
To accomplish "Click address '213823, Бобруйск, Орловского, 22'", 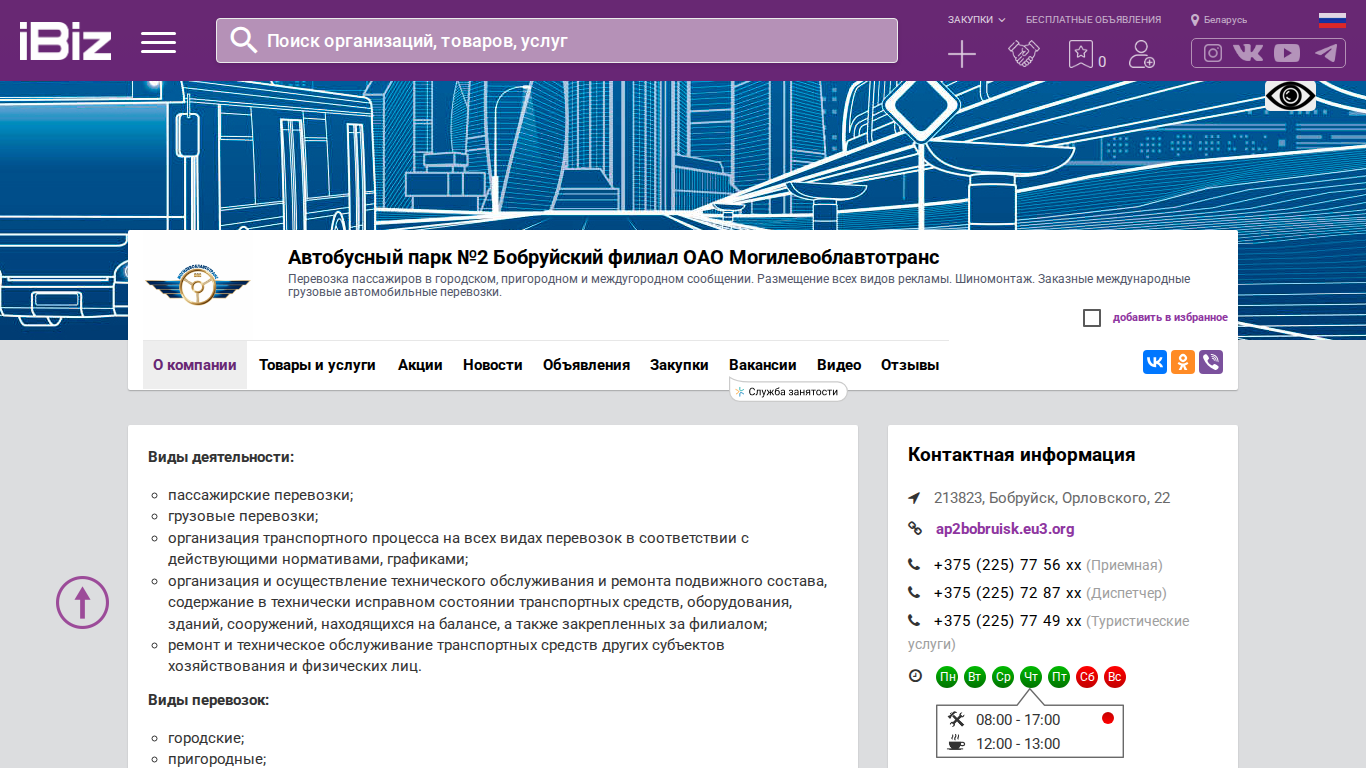I will click(1052, 498).
